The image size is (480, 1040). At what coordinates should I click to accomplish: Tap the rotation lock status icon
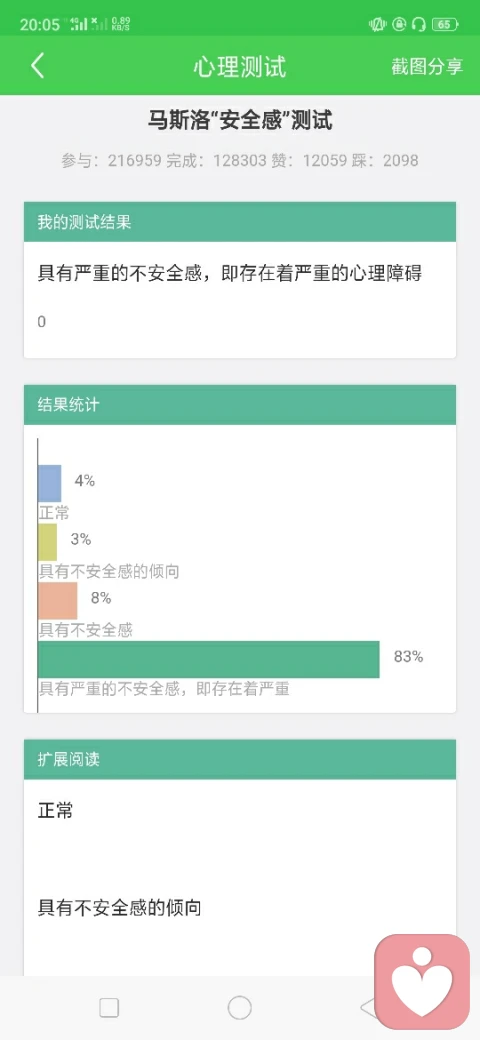point(398,25)
